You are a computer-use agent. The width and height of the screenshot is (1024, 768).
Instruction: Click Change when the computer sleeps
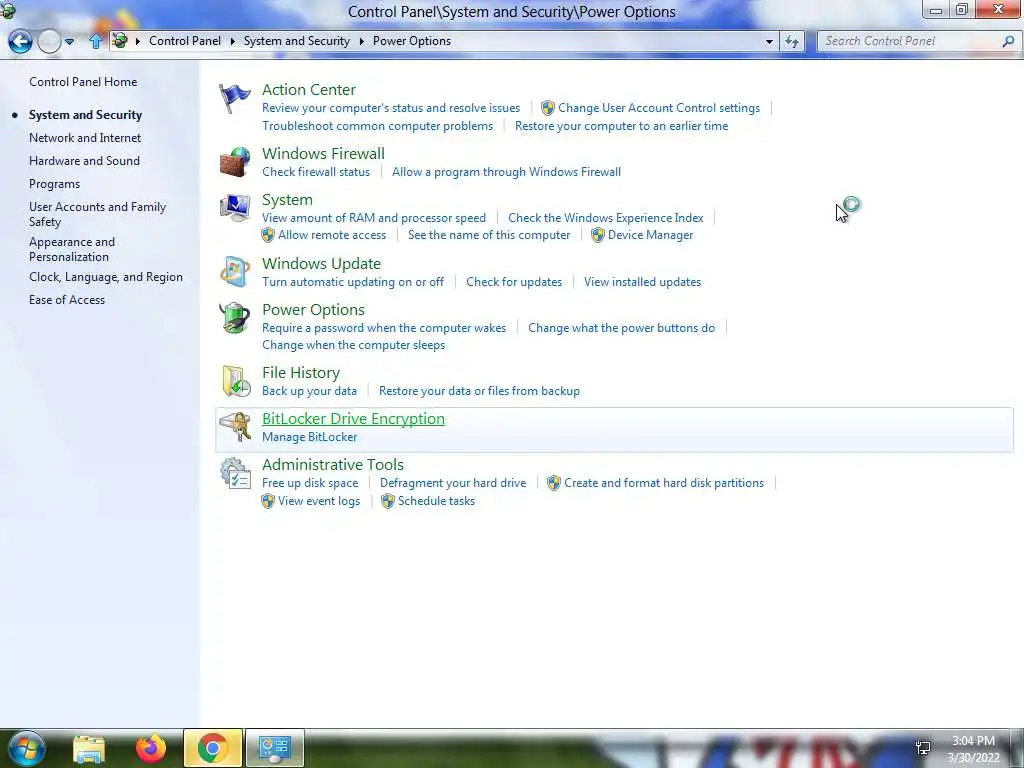click(353, 345)
